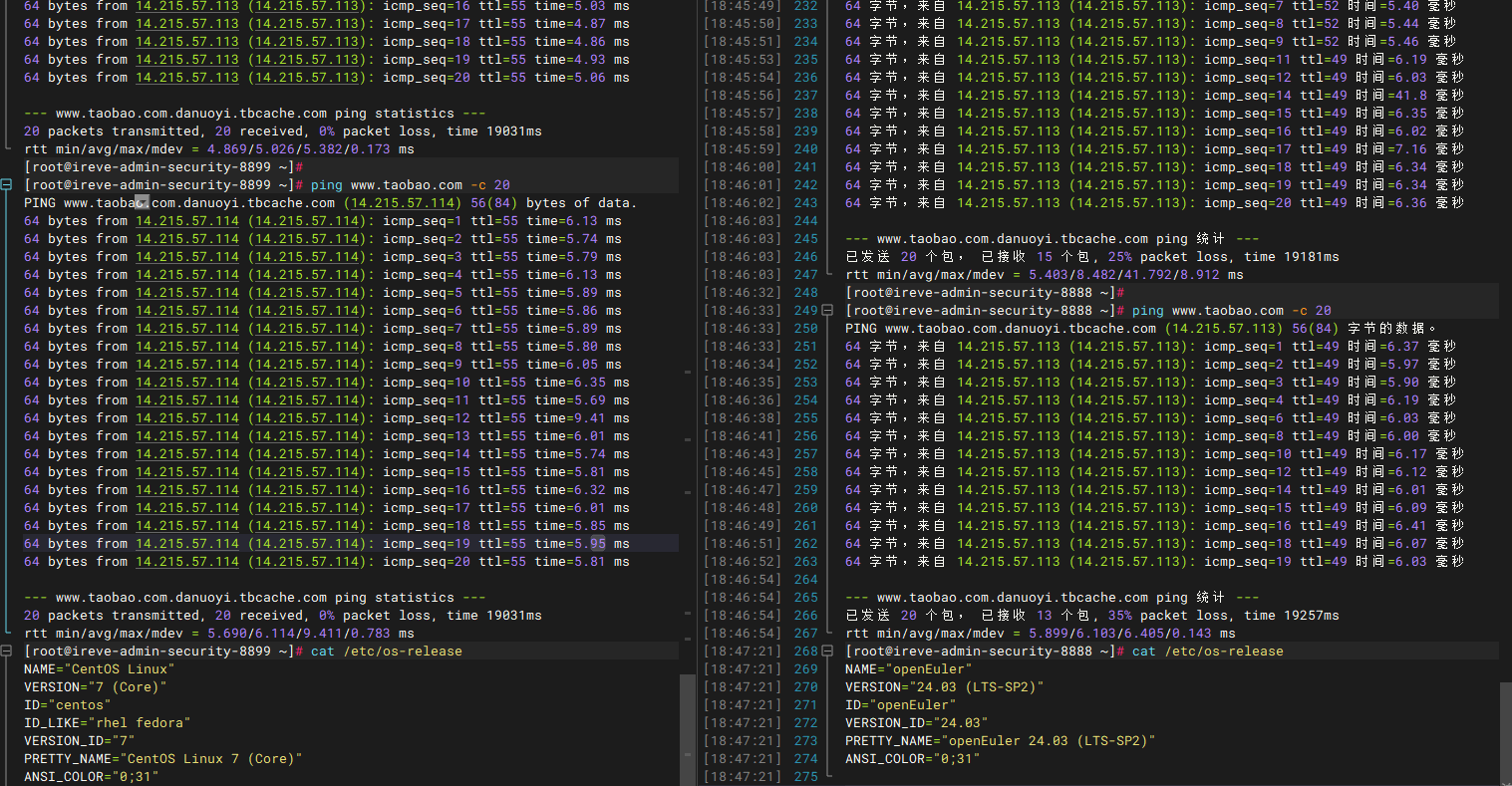Image resolution: width=1512 pixels, height=786 pixels.
Task: Click the word ping in the 8899 prompt
Action: tap(326, 185)
